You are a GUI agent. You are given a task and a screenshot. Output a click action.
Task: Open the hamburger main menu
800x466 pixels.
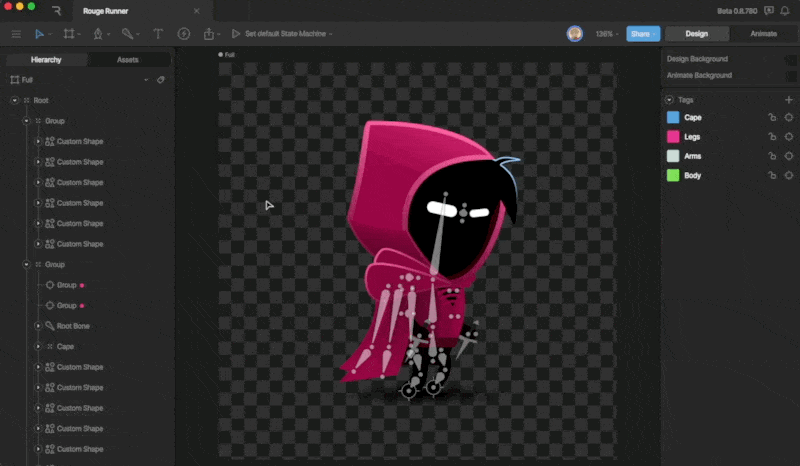point(16,34)
